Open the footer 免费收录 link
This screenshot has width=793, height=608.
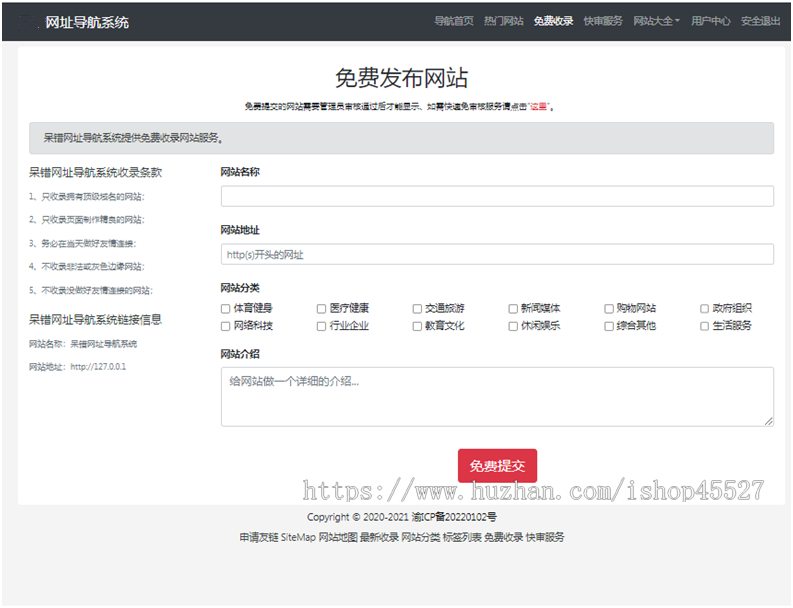click(x=503, y=537)
